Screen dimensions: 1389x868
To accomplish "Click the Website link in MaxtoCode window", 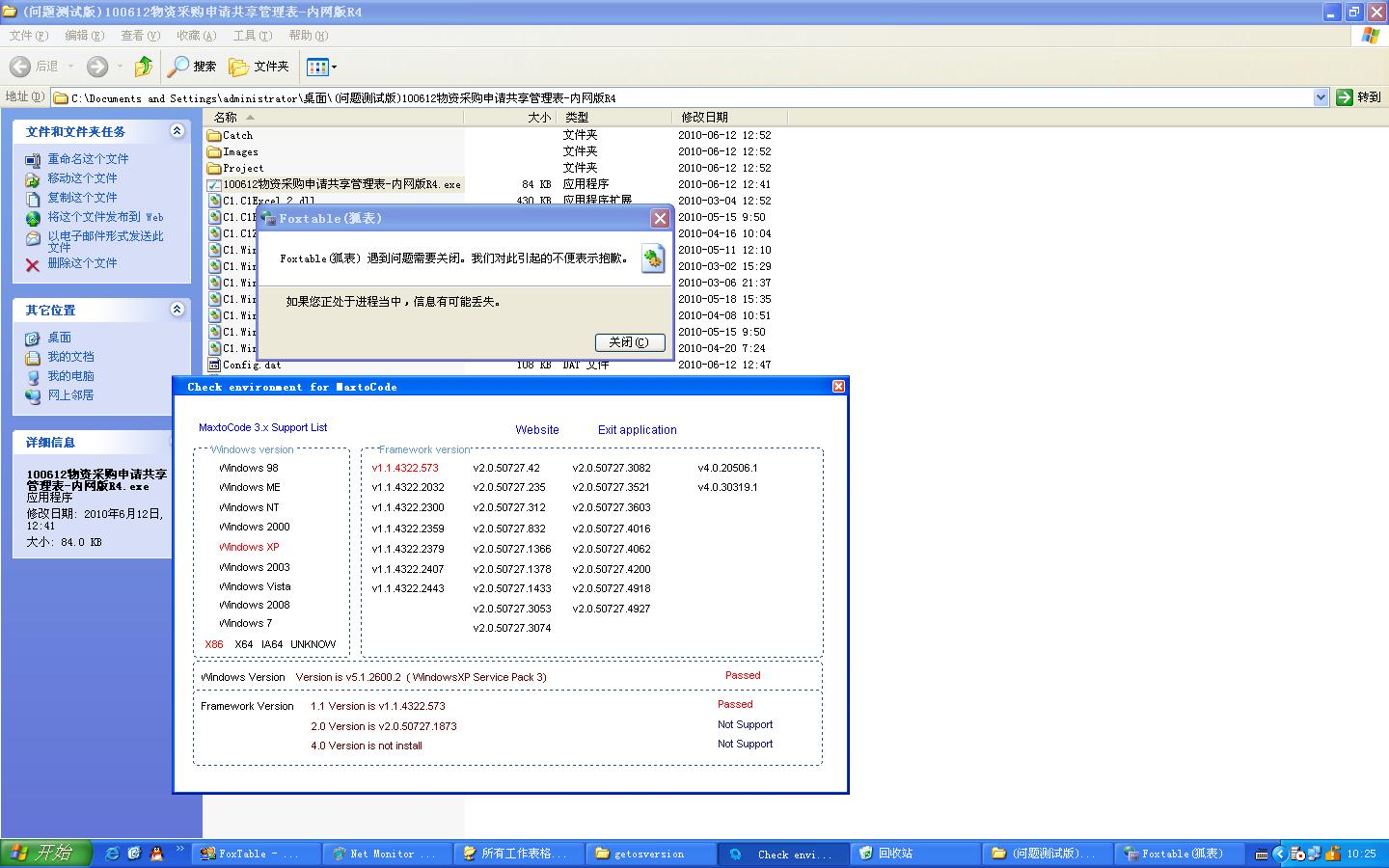I will [537, 430].
